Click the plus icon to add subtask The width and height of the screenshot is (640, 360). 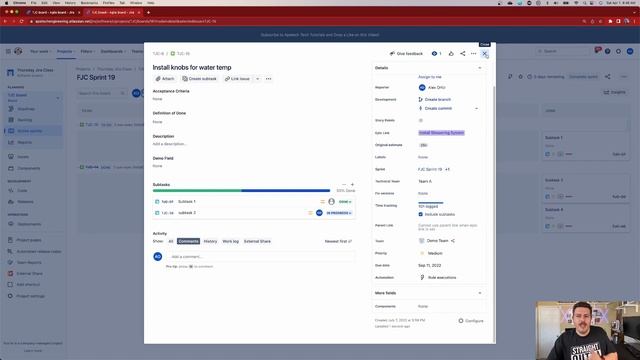[353, 184]
